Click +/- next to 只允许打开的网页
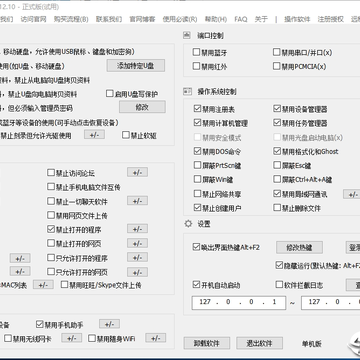Image resolution: width=360 pixels, height=360 pixels. (137, 272)
